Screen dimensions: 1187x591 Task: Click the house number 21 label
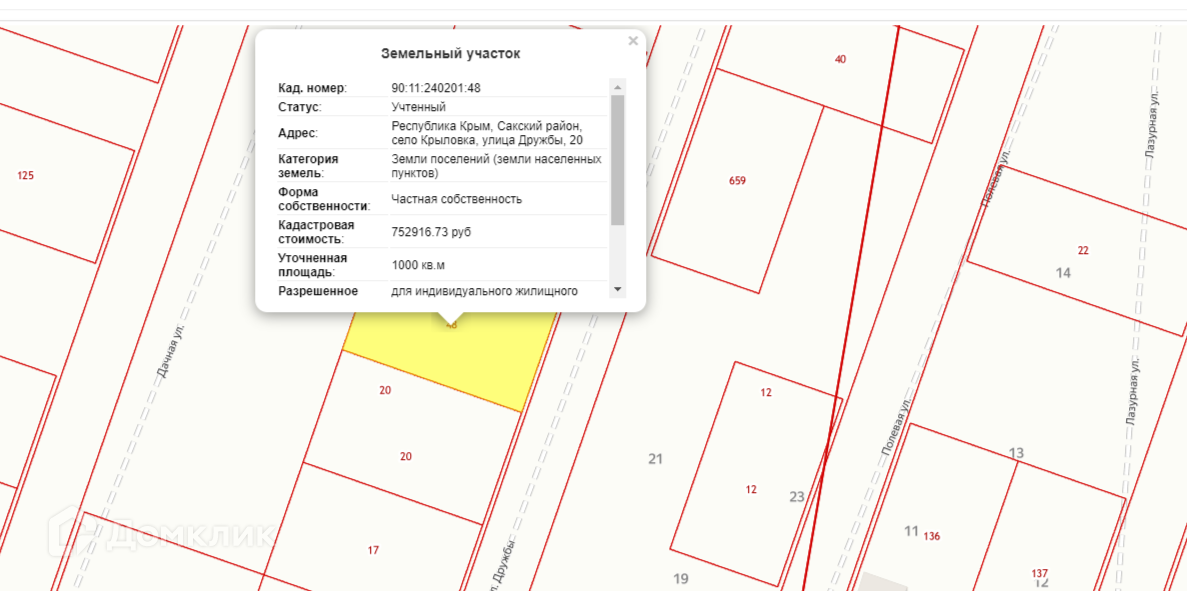[656, 459]
